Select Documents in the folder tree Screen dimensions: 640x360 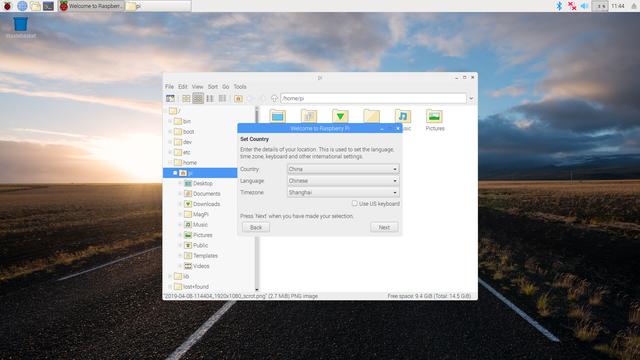click(x=202, y=193)
